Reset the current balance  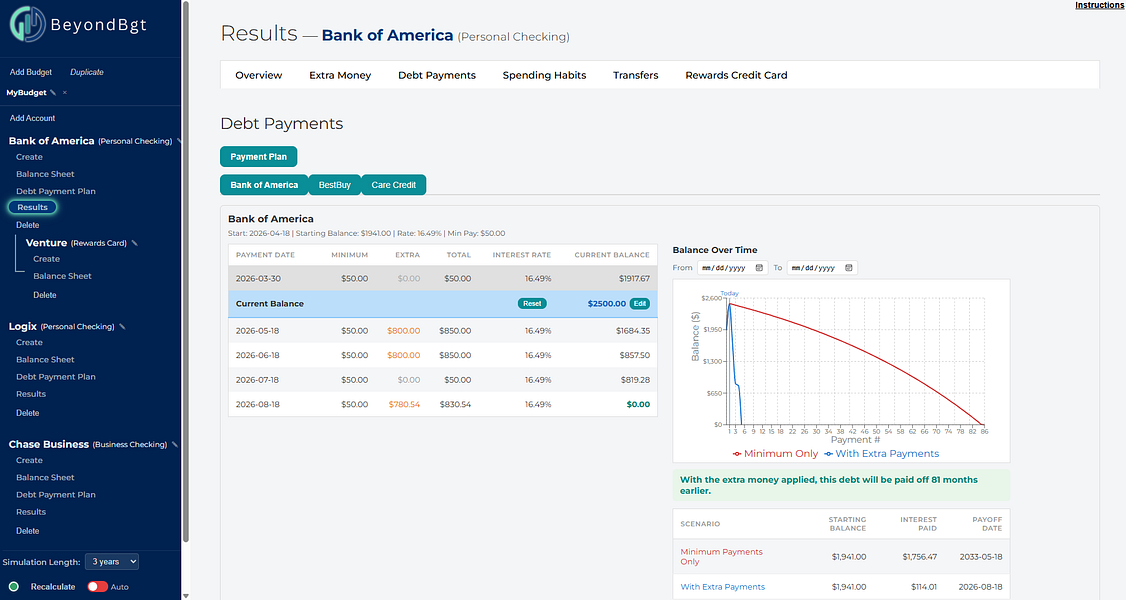[x=532, y=304]
